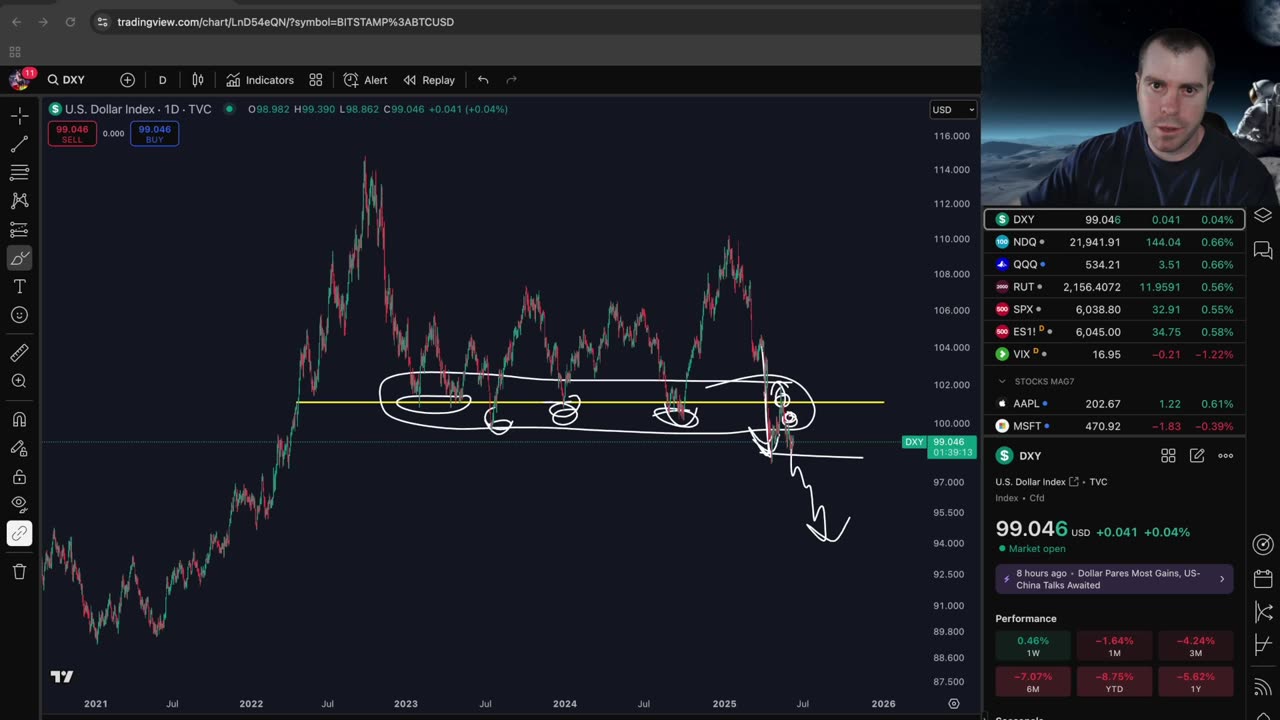Select the trend line drawing tool
1280x720 pixels.
[x=19, y=145]
